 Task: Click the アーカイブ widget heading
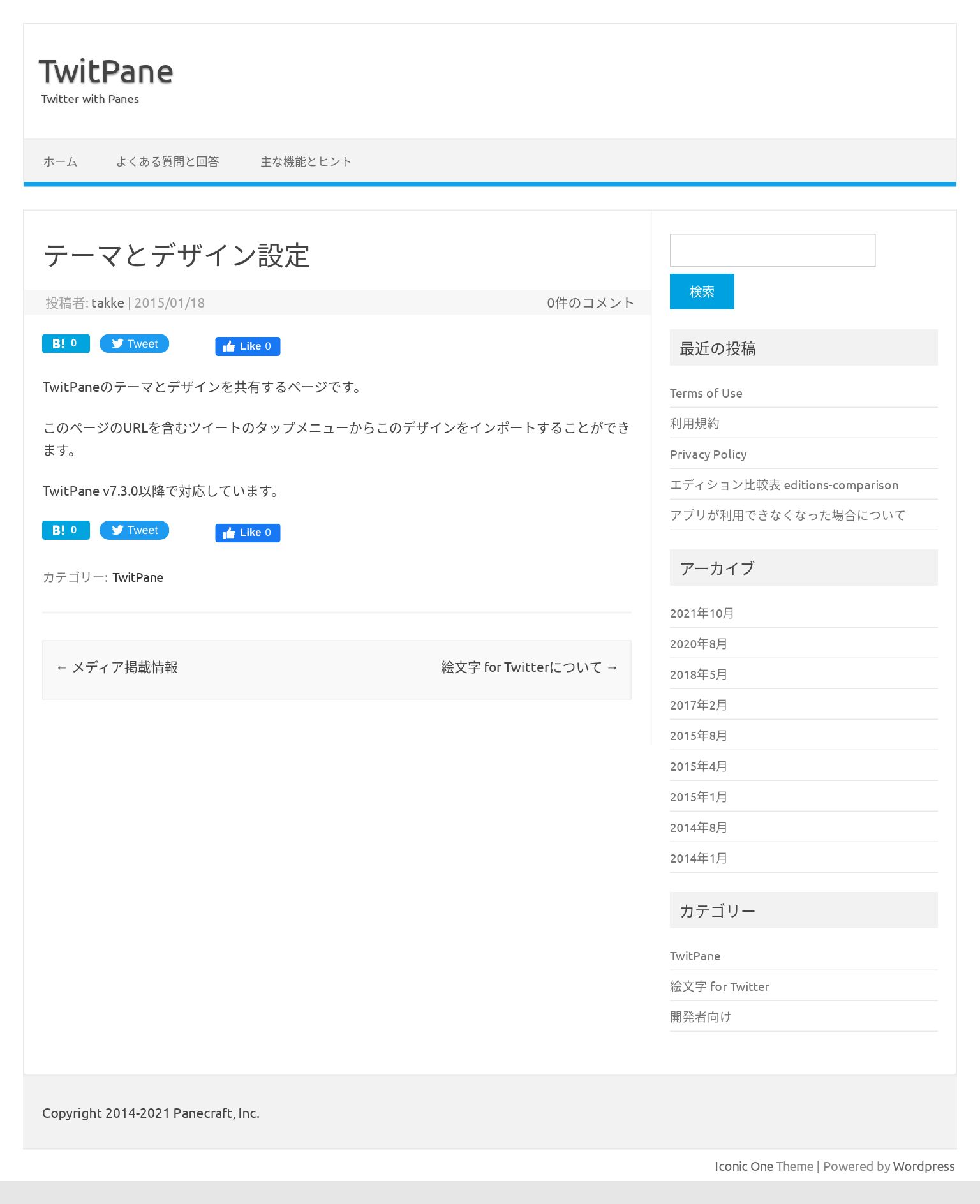coord(717,568)
